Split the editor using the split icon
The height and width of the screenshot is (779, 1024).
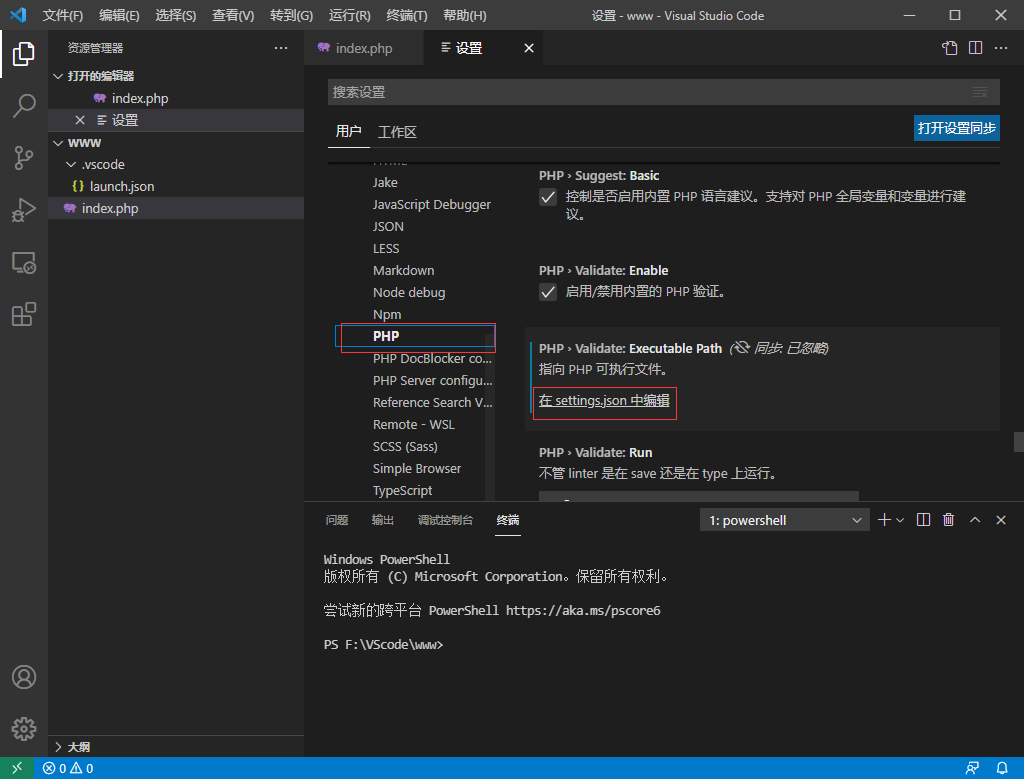(x=974, y=47)
